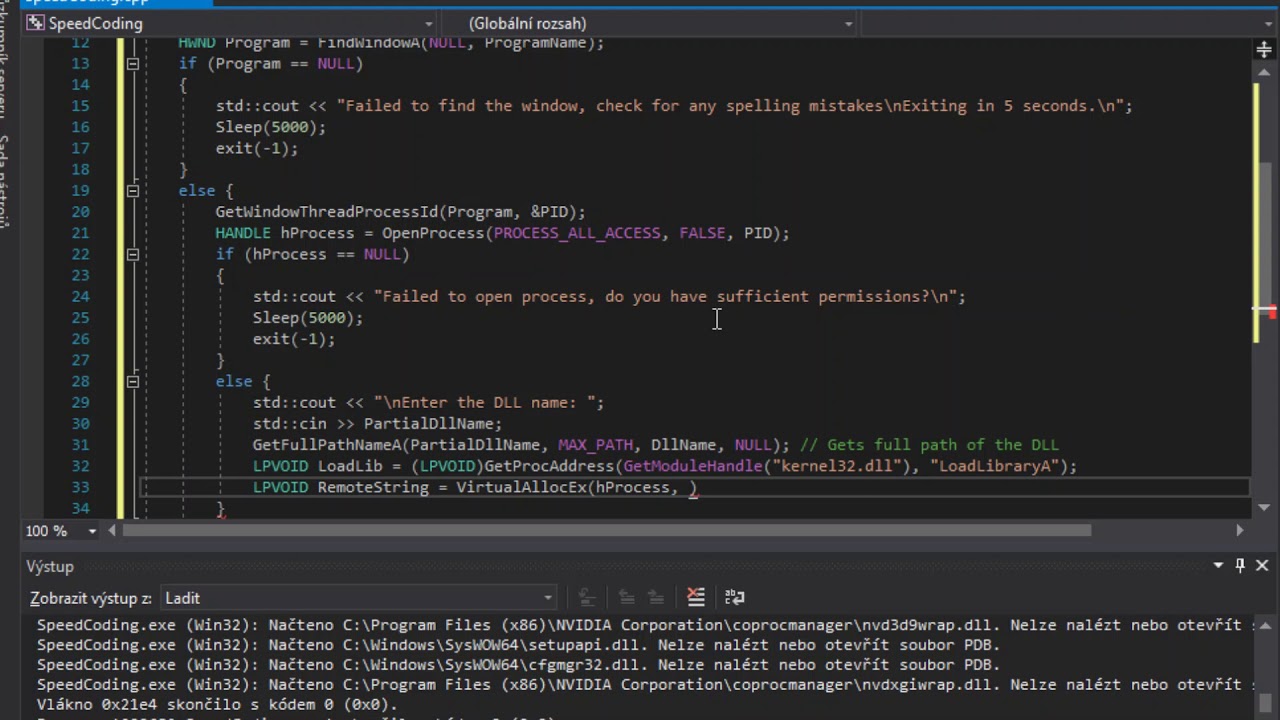
Task: Go to previous message in output
Action: coord(626,597)
